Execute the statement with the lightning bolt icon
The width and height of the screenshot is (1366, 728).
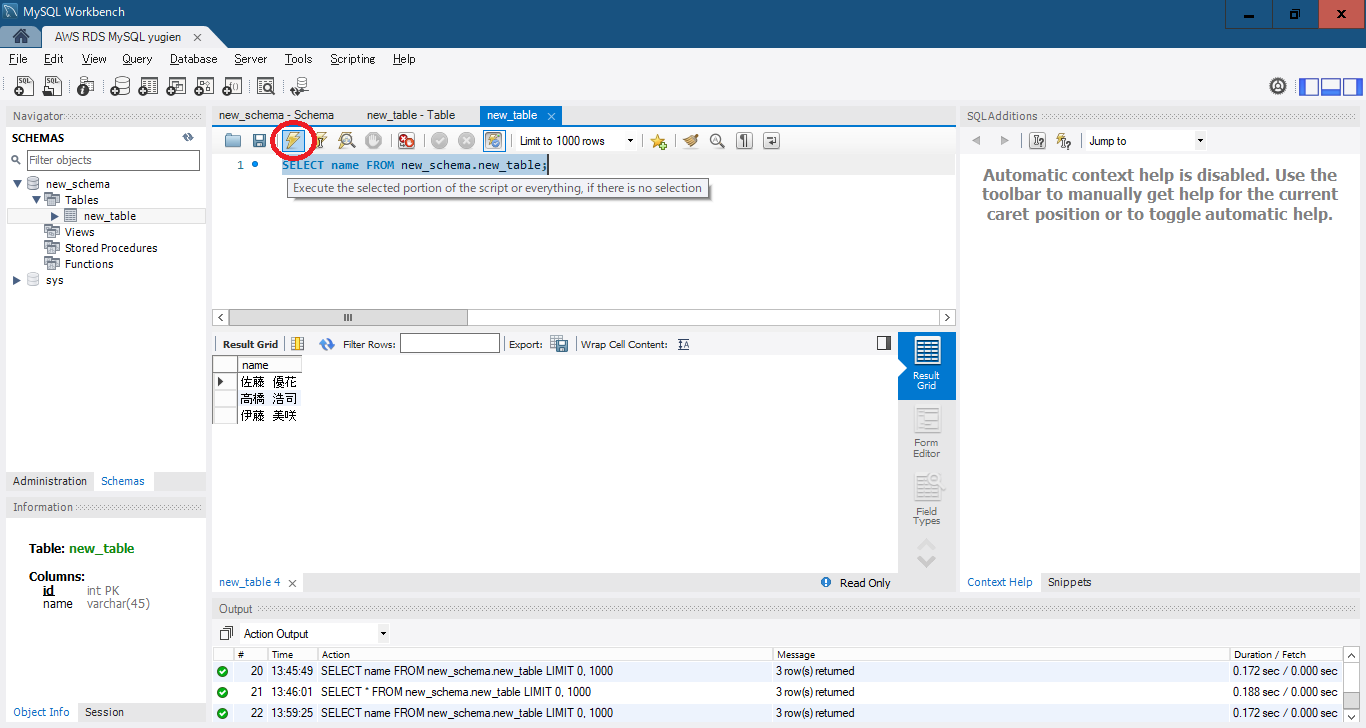(293, 141)
